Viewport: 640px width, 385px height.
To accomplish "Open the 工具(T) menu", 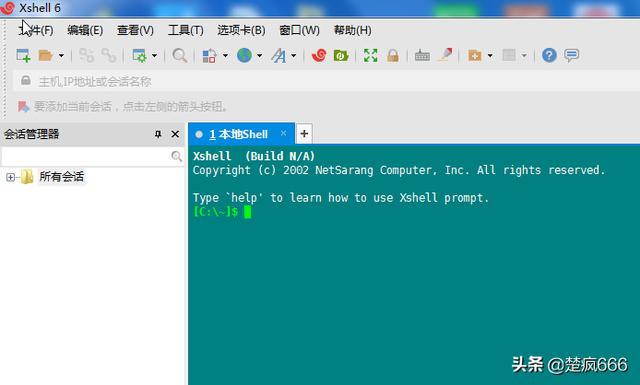I will click(186, 30).
